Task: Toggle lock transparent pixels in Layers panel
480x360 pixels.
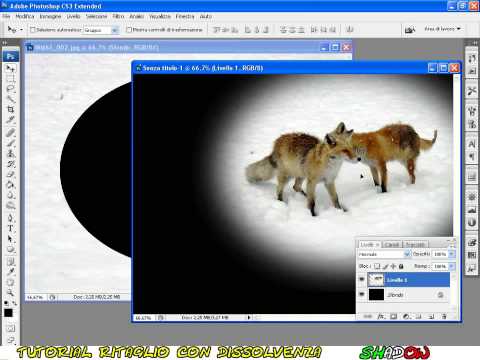Action: [377, 266]
